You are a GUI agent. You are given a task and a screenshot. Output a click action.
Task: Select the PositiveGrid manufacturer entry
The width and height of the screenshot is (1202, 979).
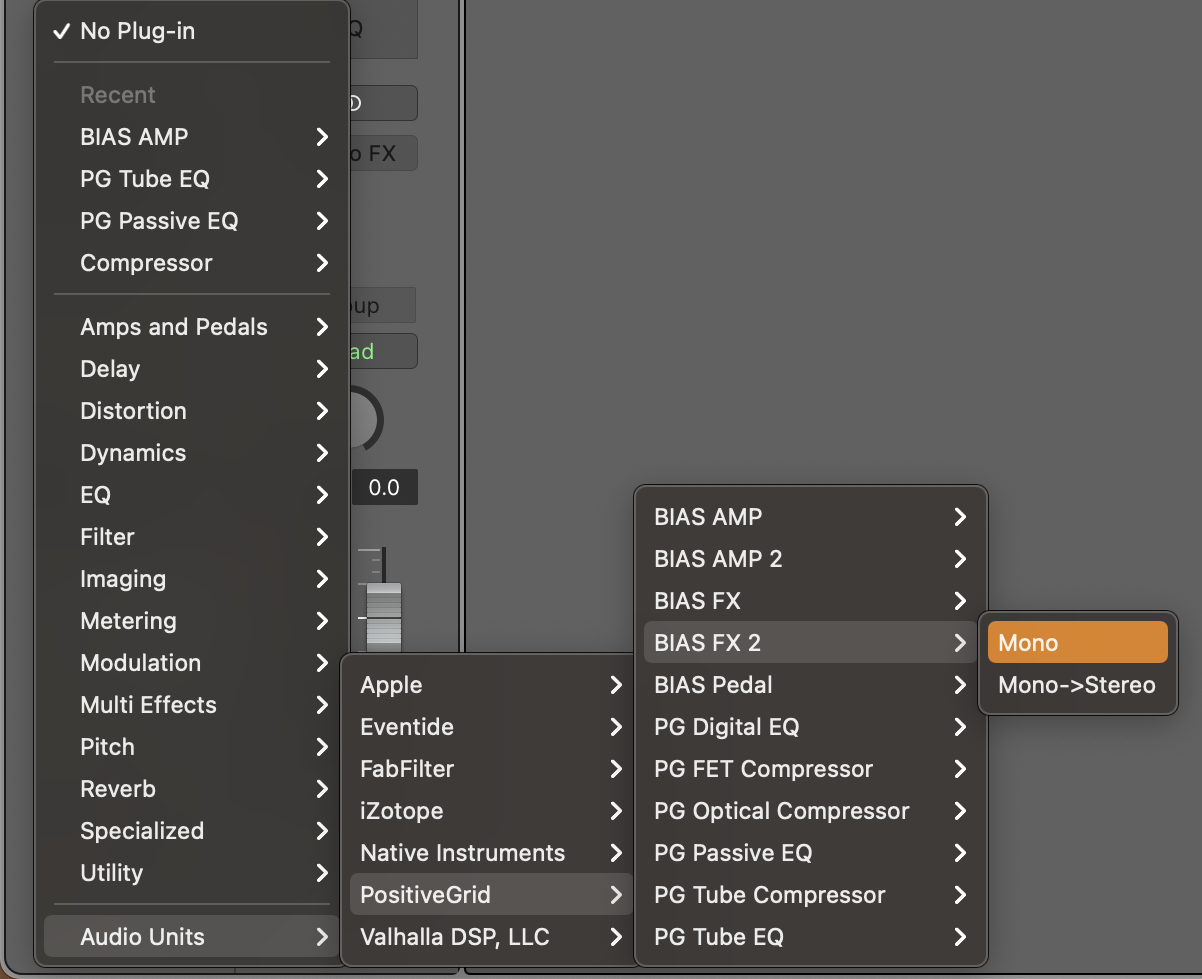tap(491, 895)
